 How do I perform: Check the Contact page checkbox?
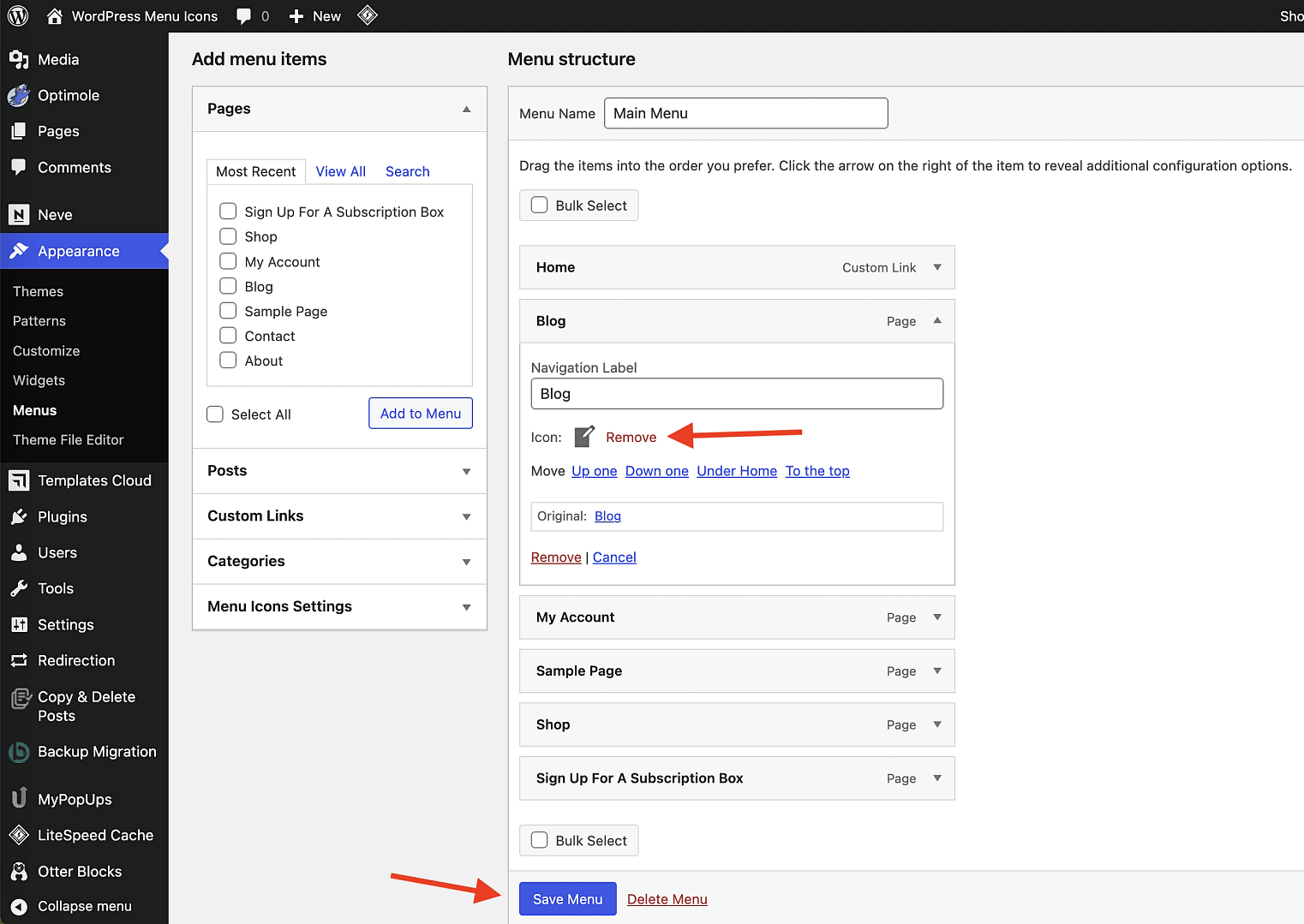tap(228, 336)
